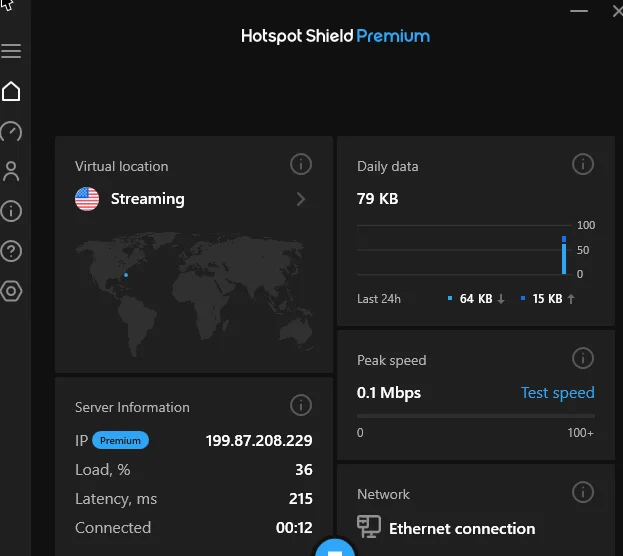Open the Help question mark icon
Screen dimensions: 623x556
pos(11,251)
